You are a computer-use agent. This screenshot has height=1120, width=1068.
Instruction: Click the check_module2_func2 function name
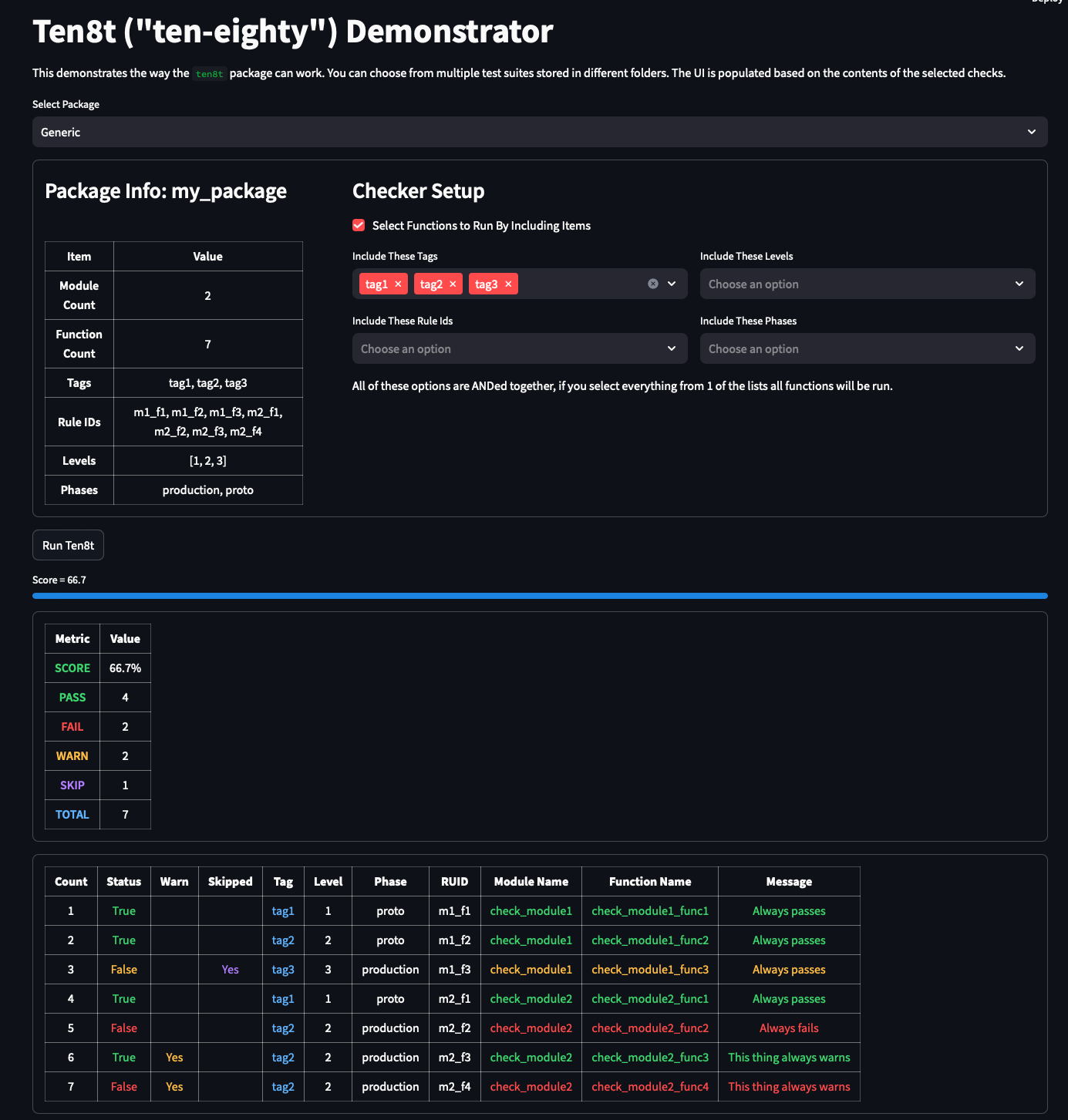[650, 1028]
